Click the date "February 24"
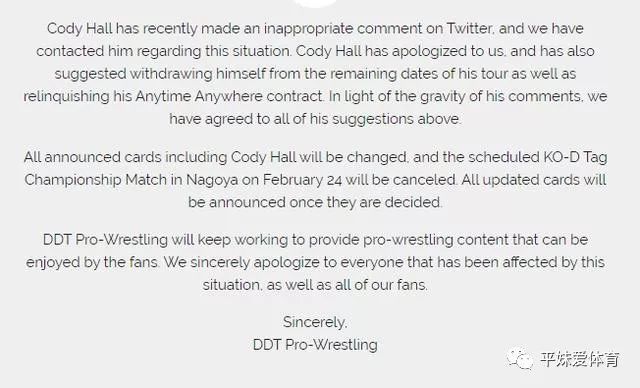Viewport: 640px width, 388px height. click(x=302, y=180)
